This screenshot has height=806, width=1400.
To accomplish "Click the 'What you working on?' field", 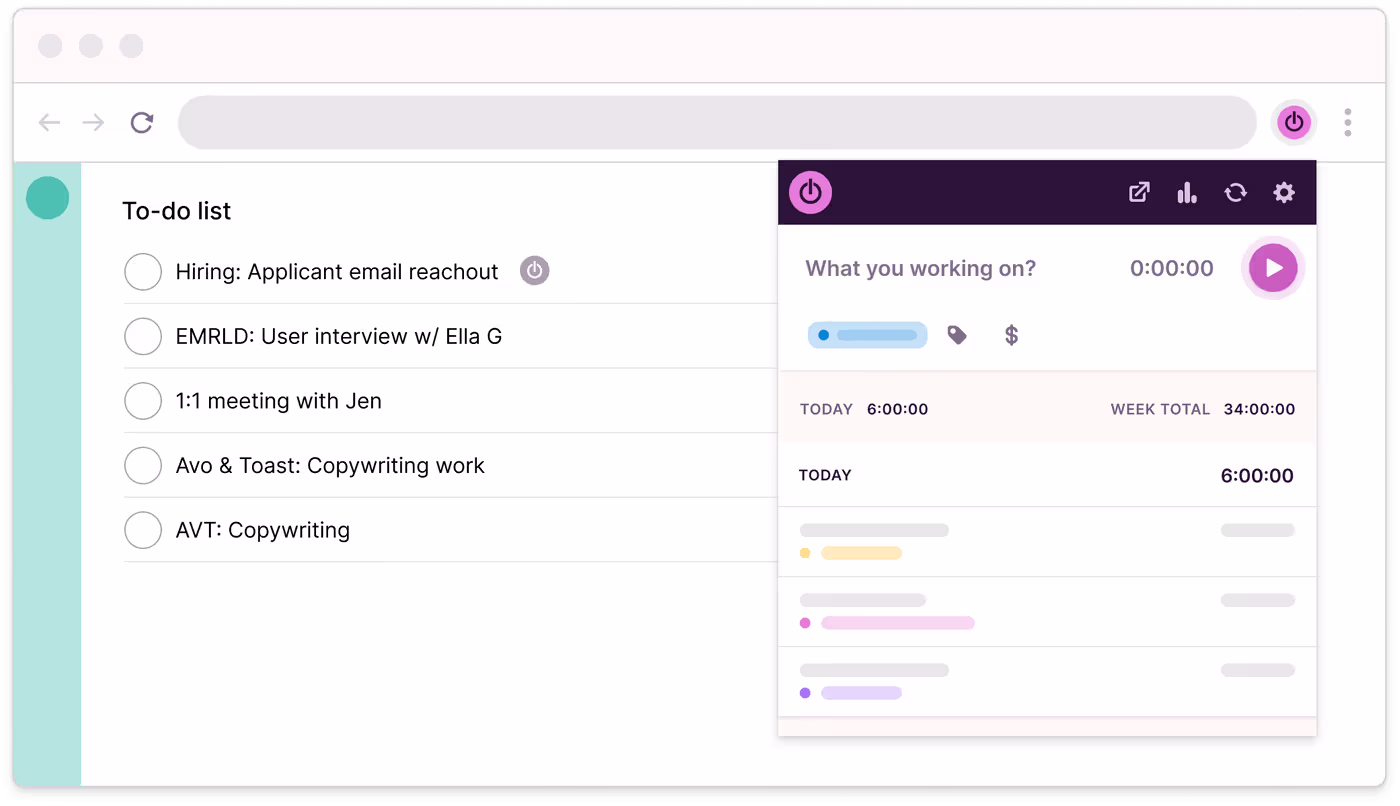I will click(x=920, y=268).
